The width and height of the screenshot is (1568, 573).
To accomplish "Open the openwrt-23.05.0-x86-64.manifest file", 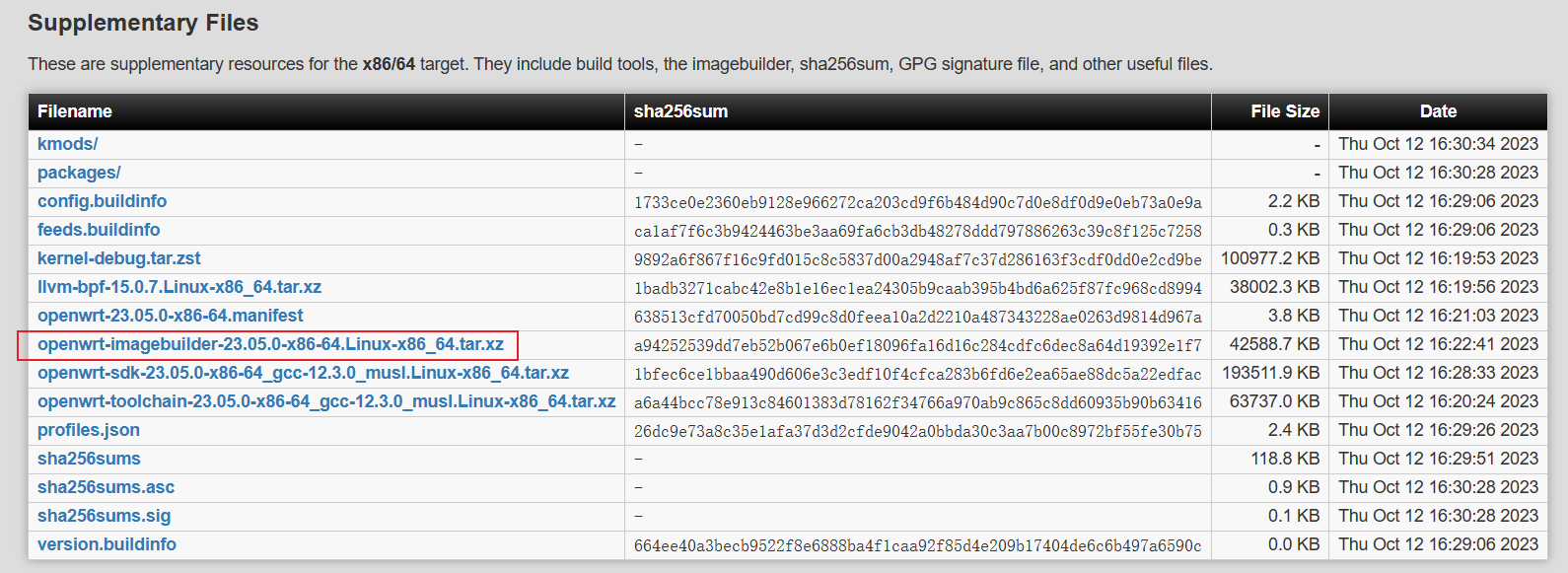I will [170, 316].
